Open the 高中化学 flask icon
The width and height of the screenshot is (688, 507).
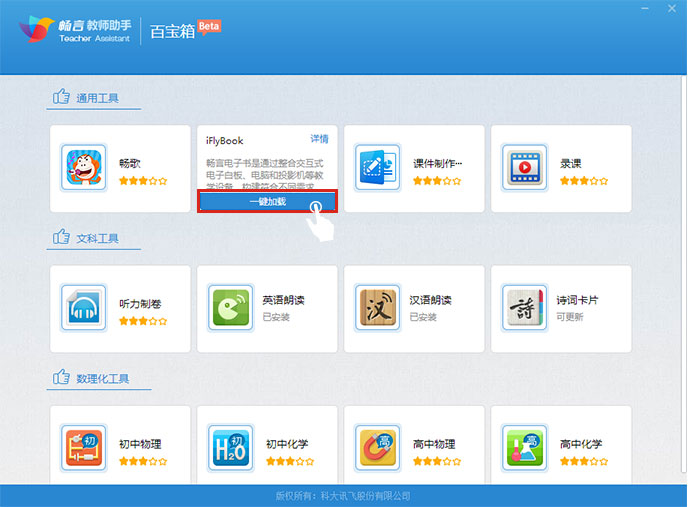tap(524, 448)
